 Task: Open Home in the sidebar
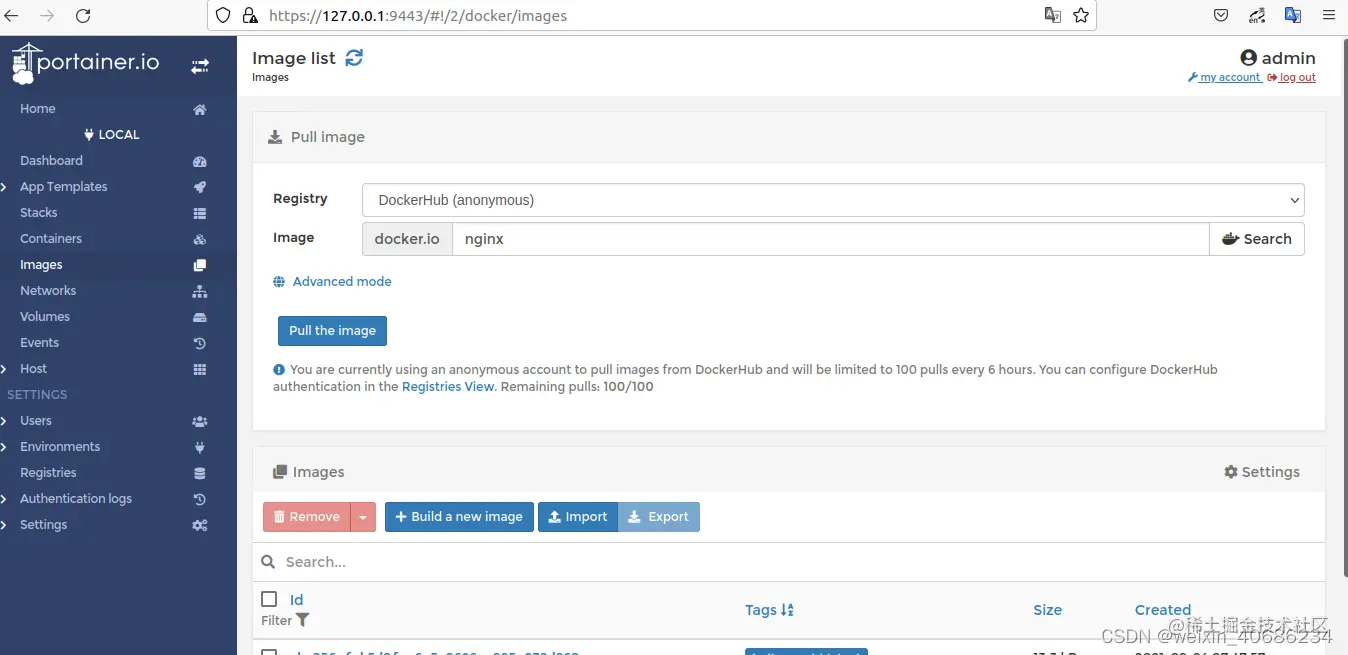coord(38,109)
